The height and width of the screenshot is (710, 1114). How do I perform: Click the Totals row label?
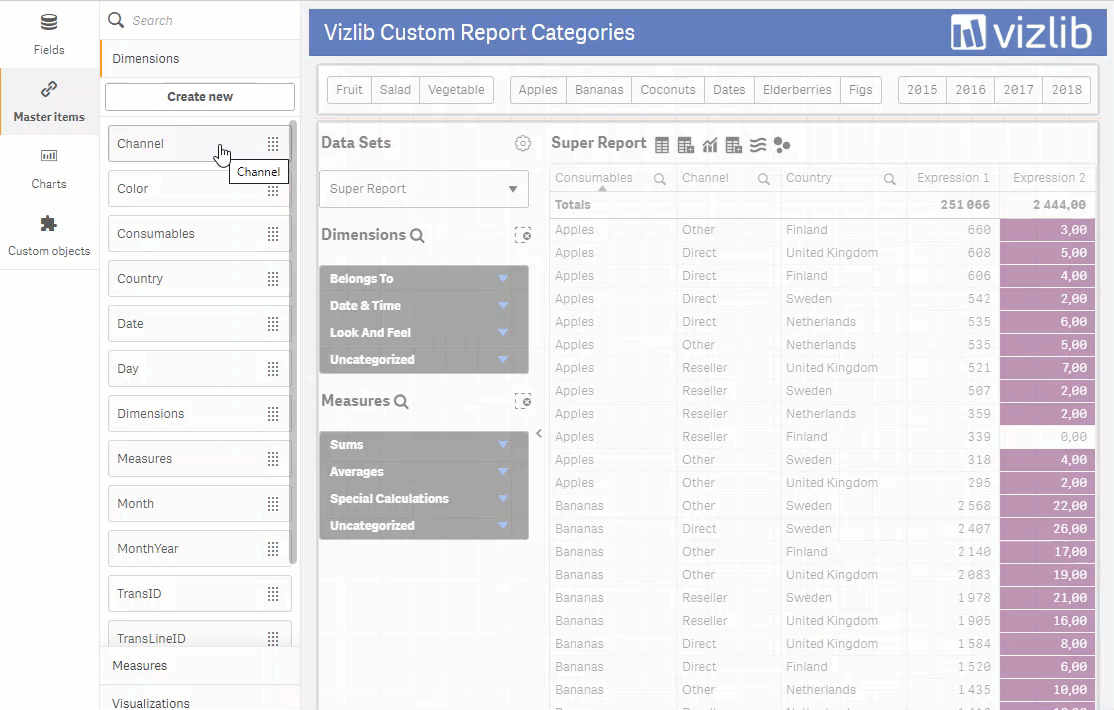pyautogui.click(x=573, y=205)
